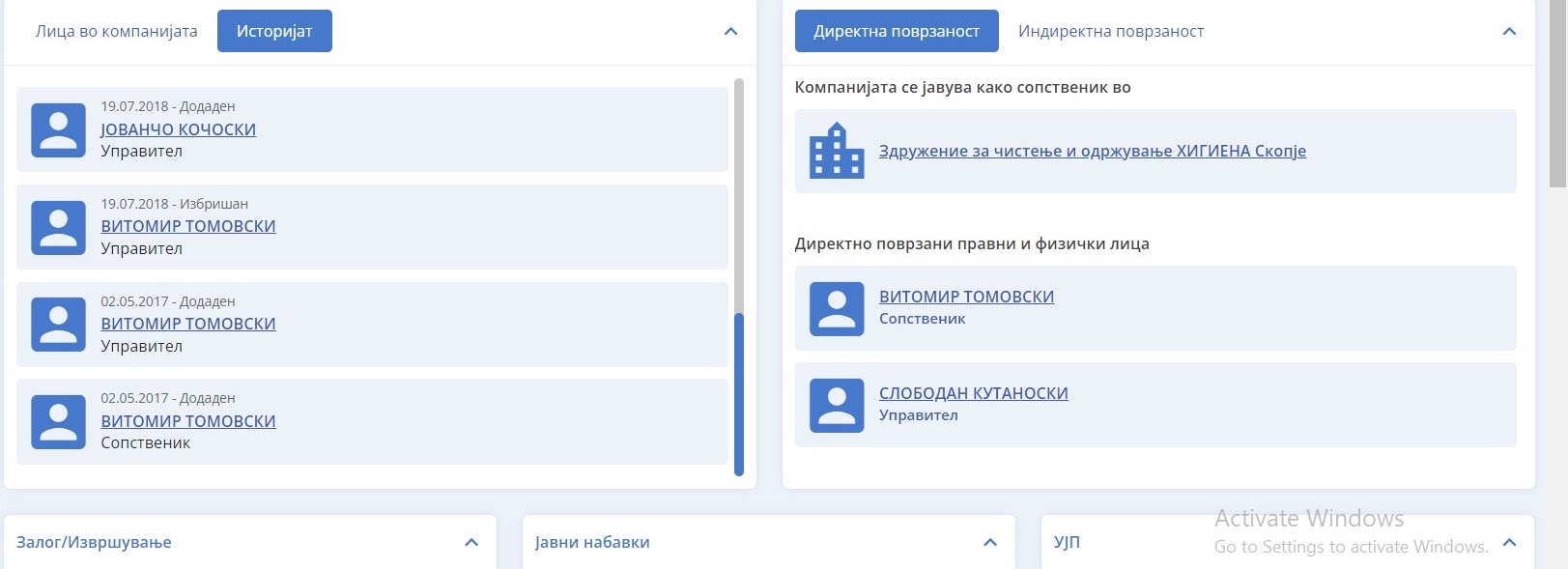This screenshot has width=1568, height=569.
Task: Switch to Индиректна поврзаност tab
Action: coord(1110,32)
